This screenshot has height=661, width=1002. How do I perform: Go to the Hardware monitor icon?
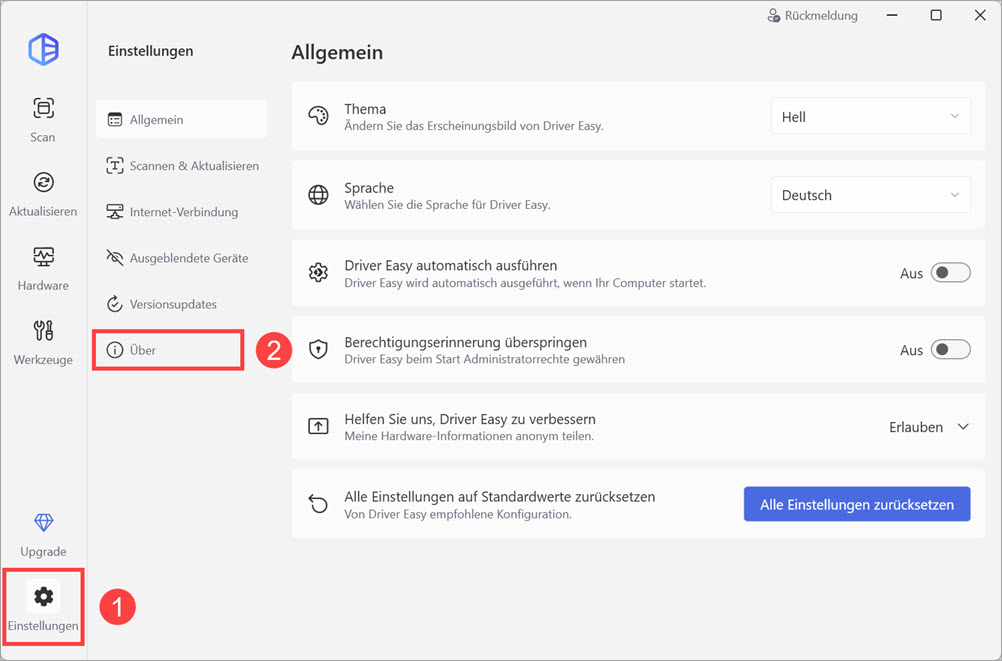[43, 256]
